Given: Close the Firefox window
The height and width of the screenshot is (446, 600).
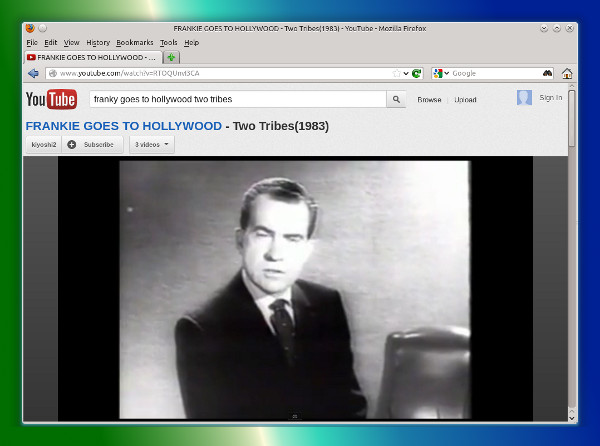Looking at the screenshot, I should coord(570,28).
